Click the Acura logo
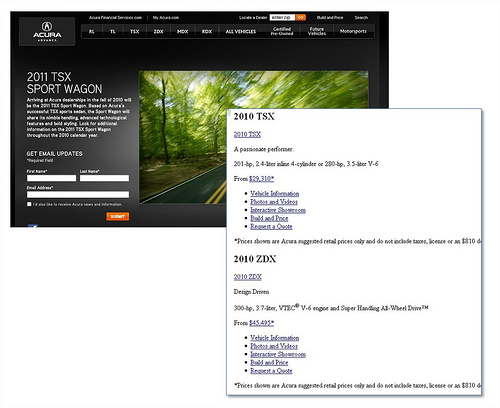 tap(47, 31)
